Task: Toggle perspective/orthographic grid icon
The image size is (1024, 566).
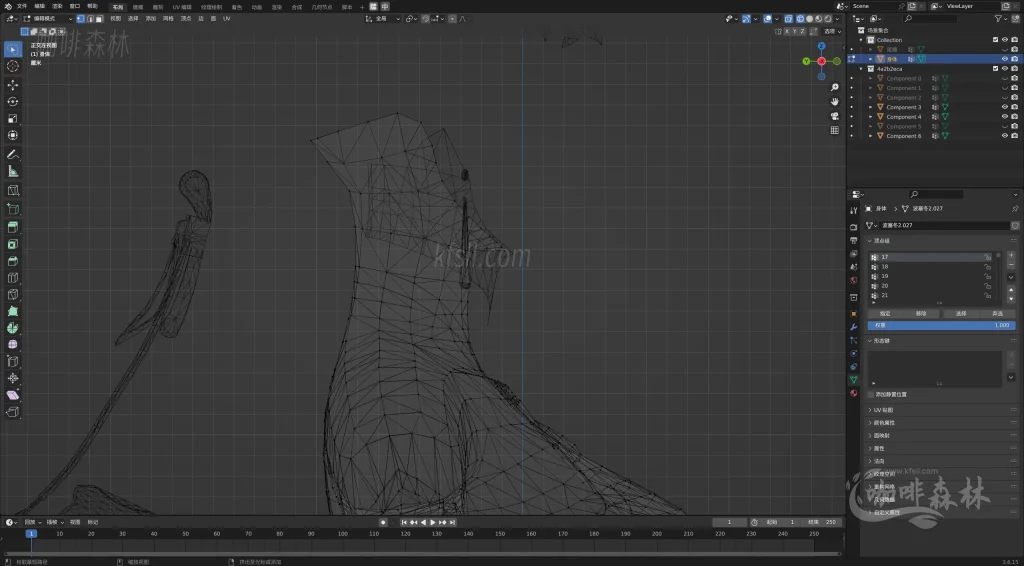Action: point(835,130)
